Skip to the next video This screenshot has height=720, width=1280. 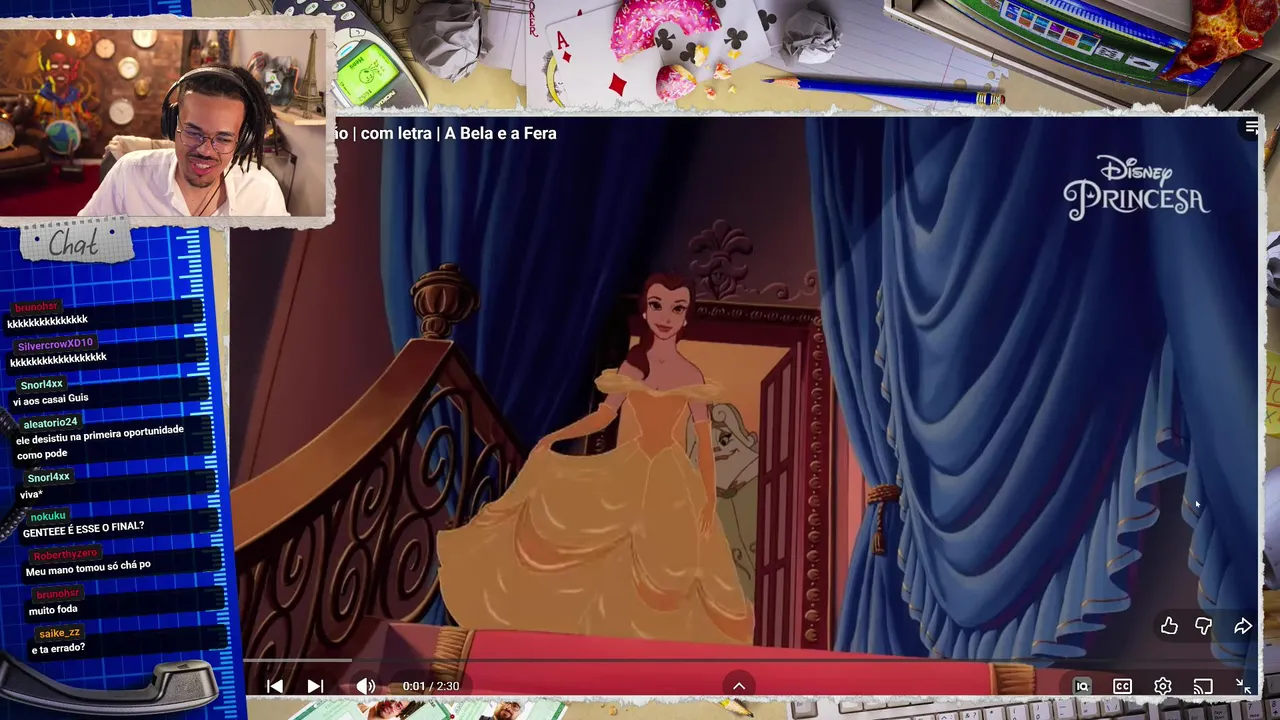[315, 686]
